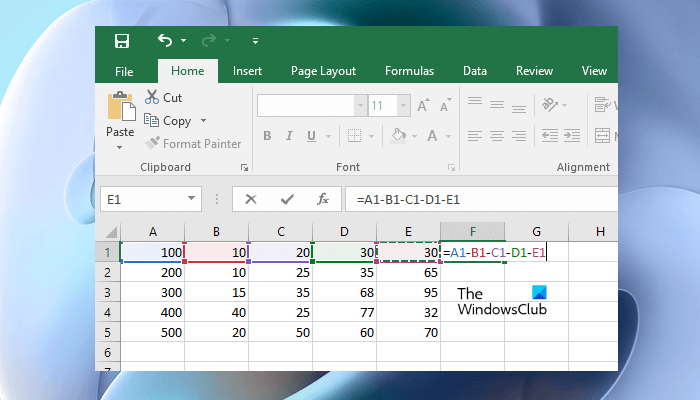The image size is (700, 400).
Task: Click the Paste clipboard icon
Action: point(121,107)
